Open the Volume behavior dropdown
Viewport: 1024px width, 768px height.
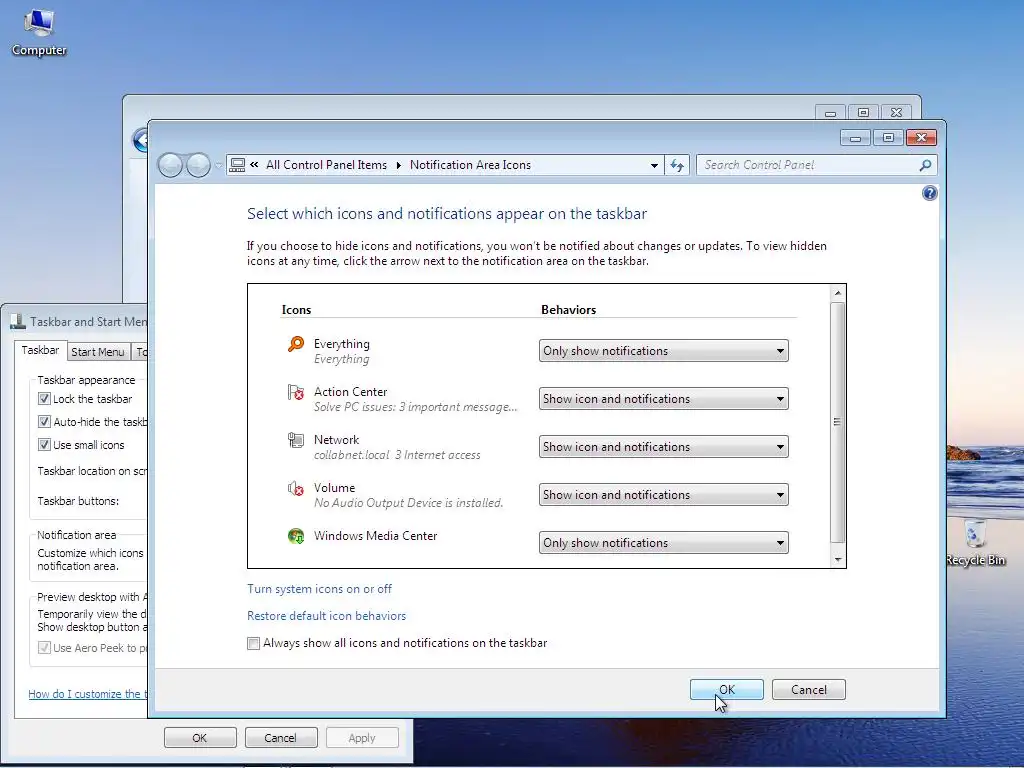[664, 495]
